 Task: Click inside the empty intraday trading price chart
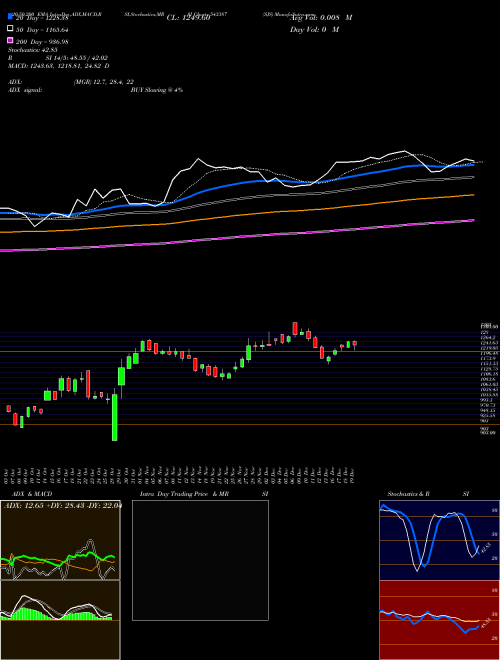click(200, 560)
